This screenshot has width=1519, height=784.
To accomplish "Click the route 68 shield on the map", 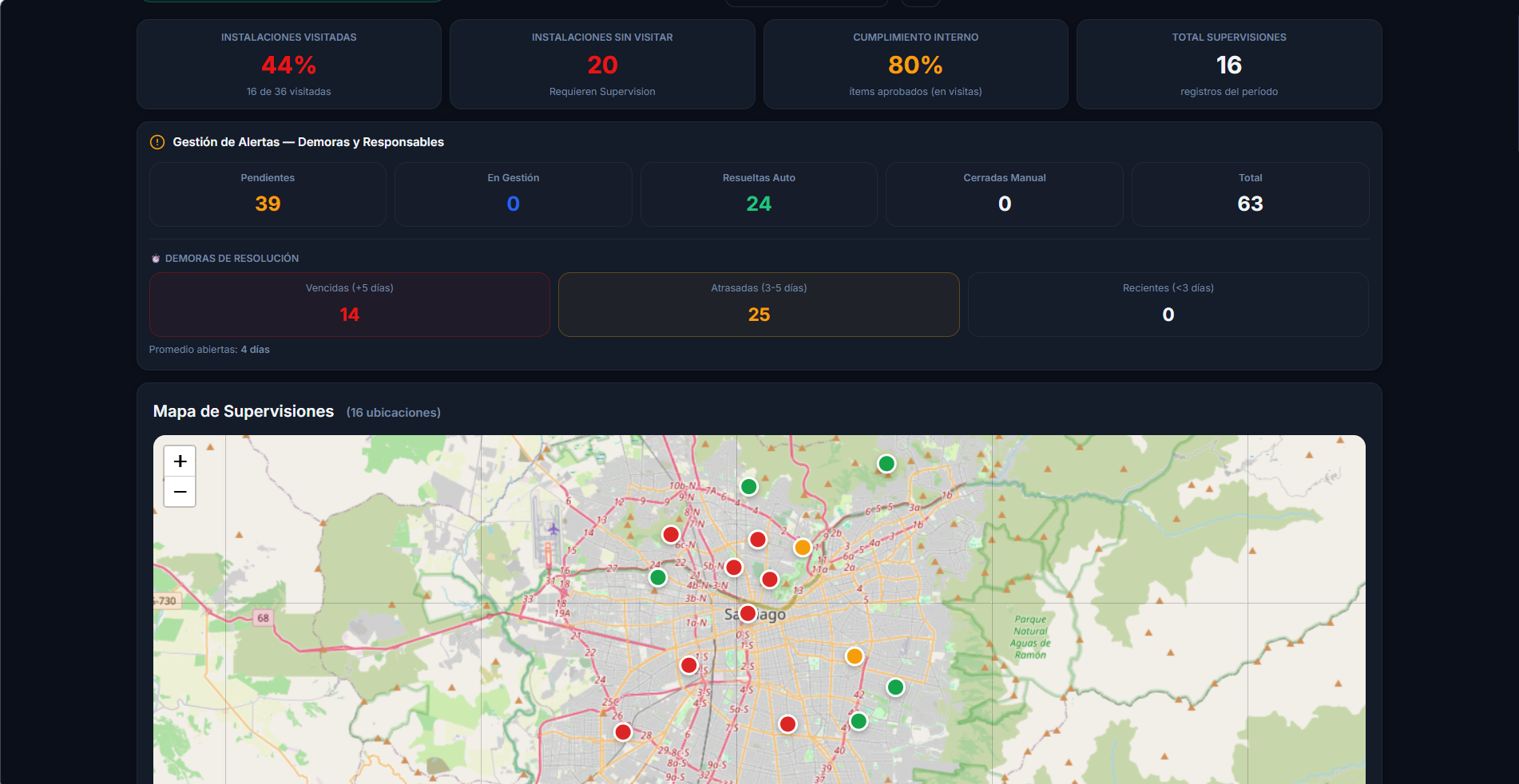I will coord(263,618).
